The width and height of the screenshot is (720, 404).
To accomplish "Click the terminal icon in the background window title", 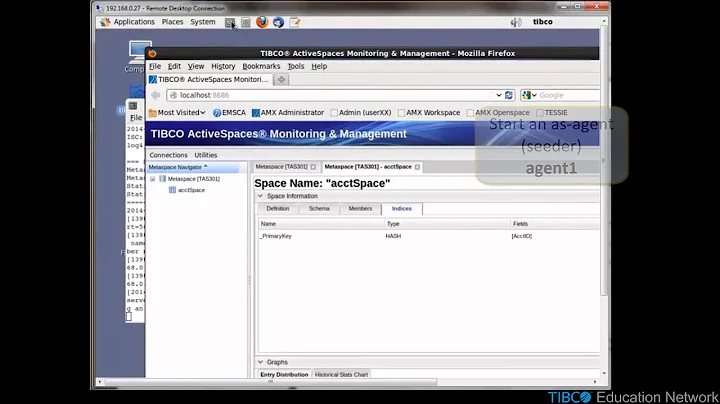I will pos(133,106).
